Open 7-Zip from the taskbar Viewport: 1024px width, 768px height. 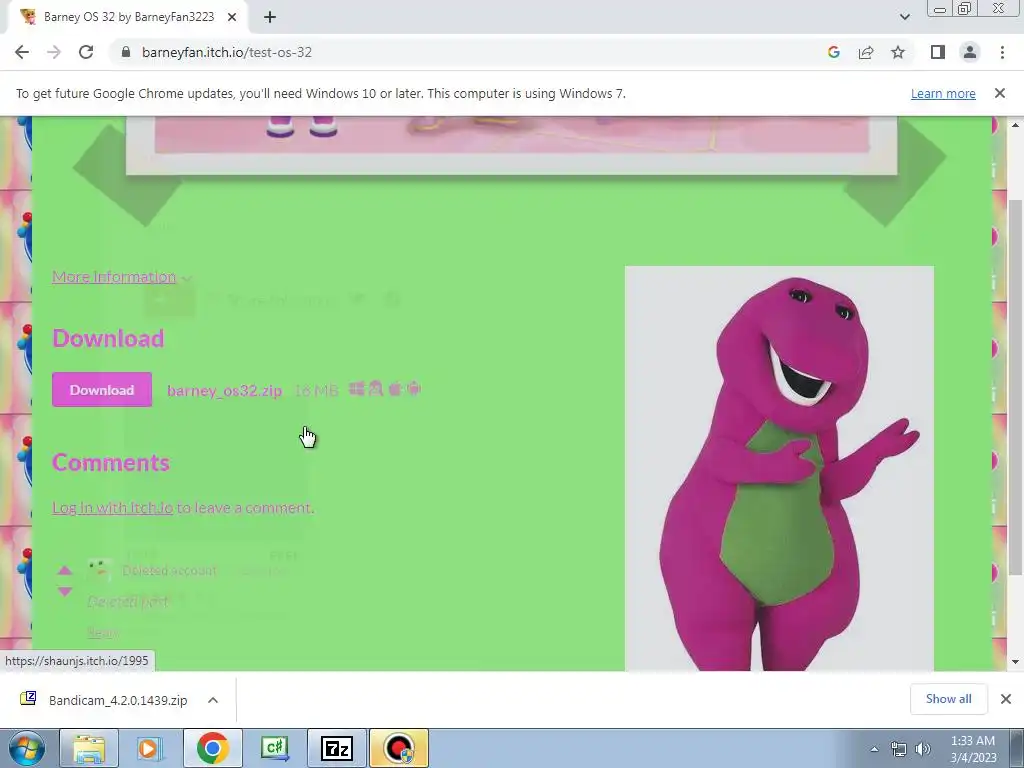(x=337, y=748)
